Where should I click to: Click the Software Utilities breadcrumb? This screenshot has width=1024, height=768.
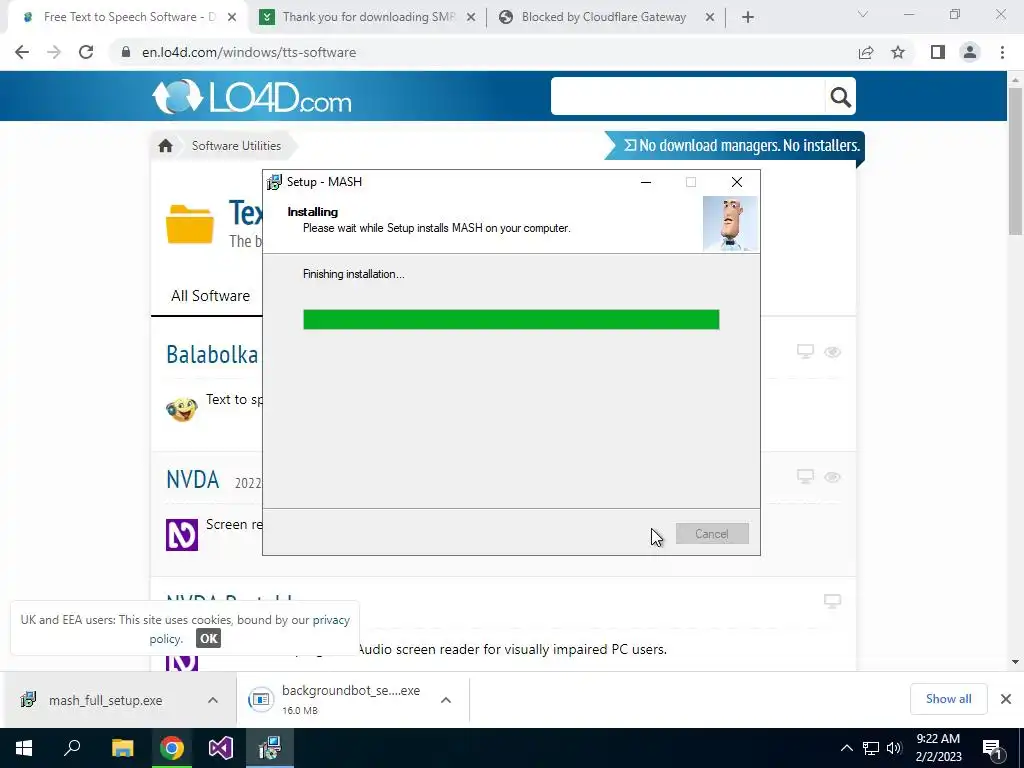click(236, 146)
